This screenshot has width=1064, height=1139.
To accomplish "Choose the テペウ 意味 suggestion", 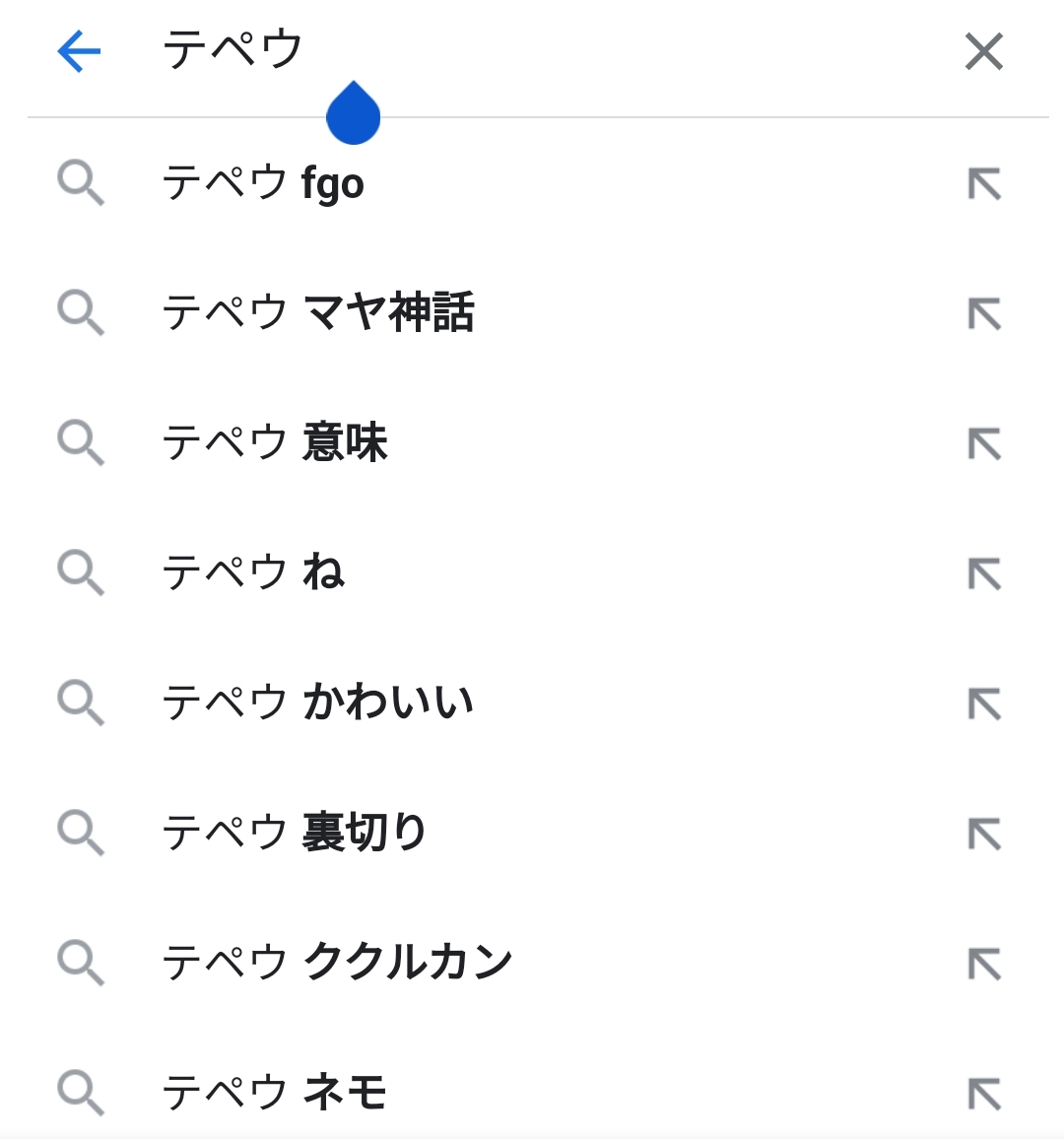I will pos(275,443).
